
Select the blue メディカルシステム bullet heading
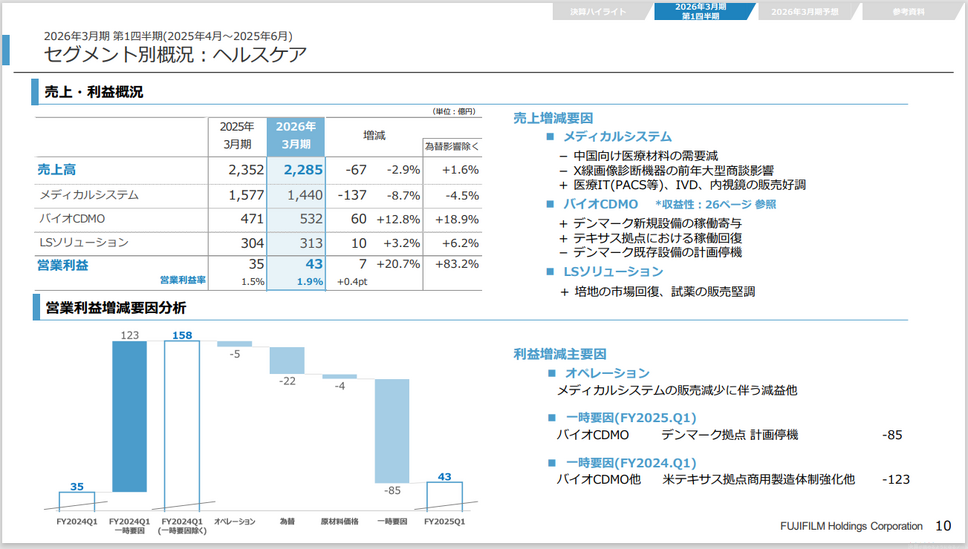617,136
